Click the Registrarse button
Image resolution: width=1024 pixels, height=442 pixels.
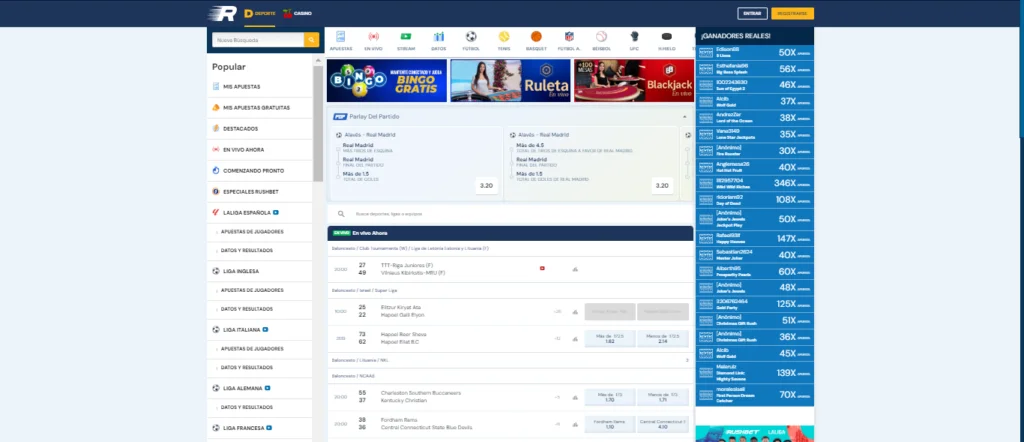[792, 13]
